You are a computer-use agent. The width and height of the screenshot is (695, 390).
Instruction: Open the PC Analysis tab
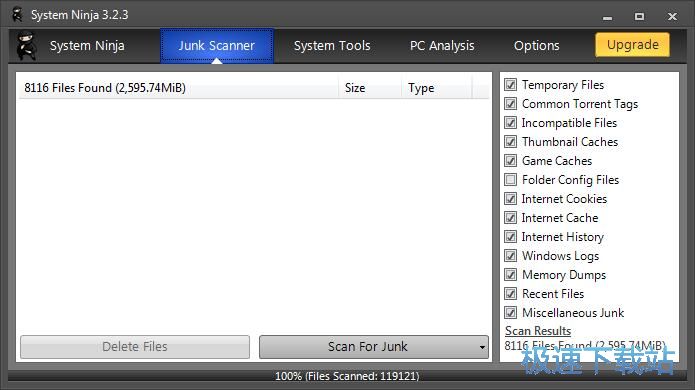coord(442,46)
